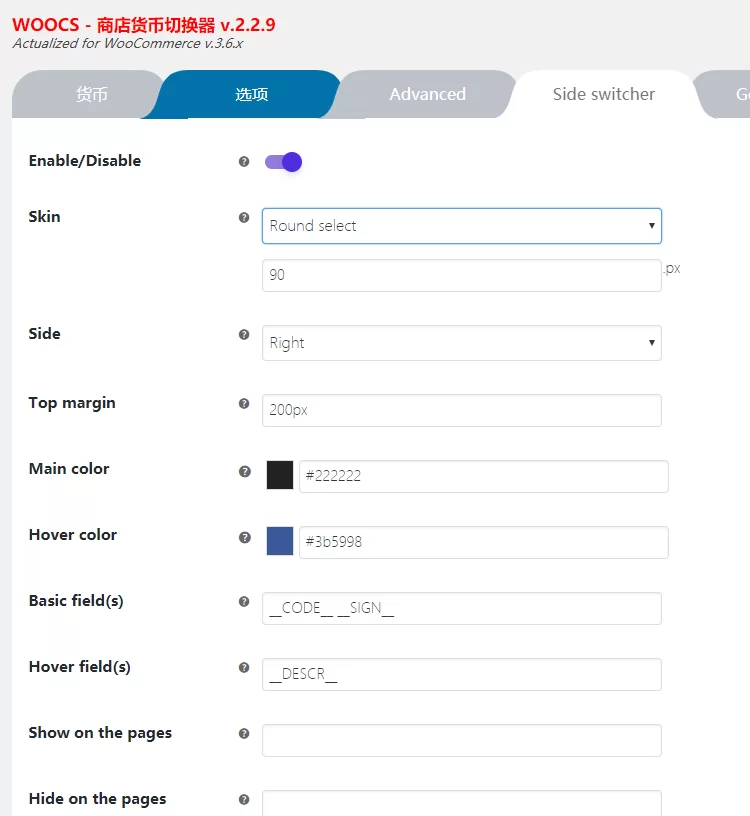Show help tooltip for Hover color
The width and height of the screenshot is (750, 816).
pyautogui.click(x=244, y=538)
